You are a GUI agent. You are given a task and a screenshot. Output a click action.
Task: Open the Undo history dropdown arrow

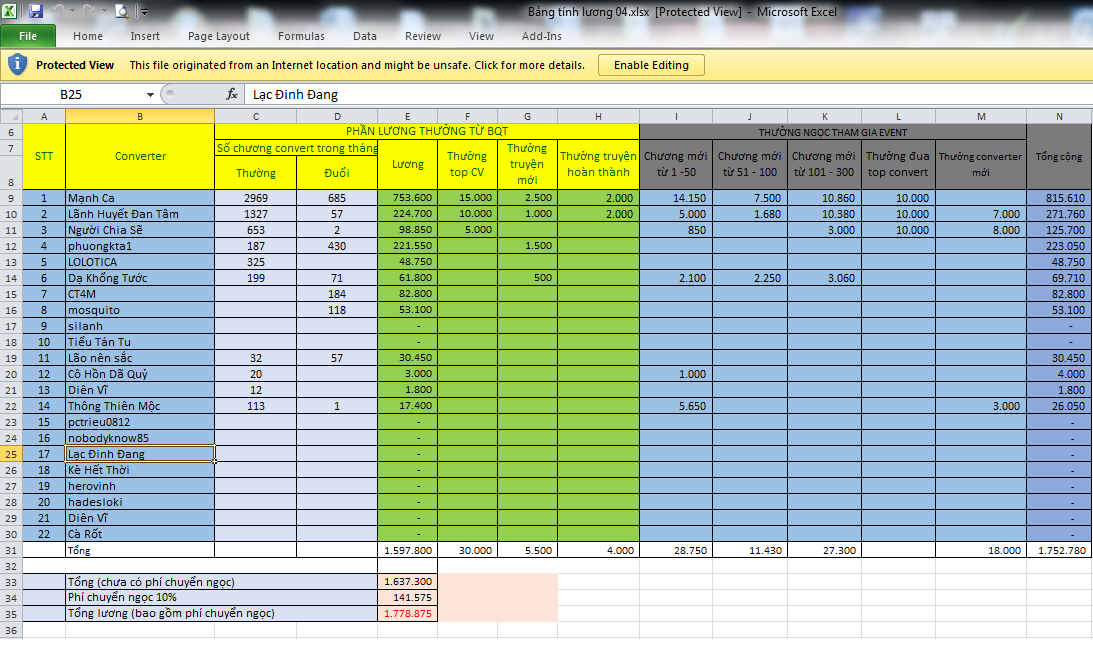click(x=73, y=13)
